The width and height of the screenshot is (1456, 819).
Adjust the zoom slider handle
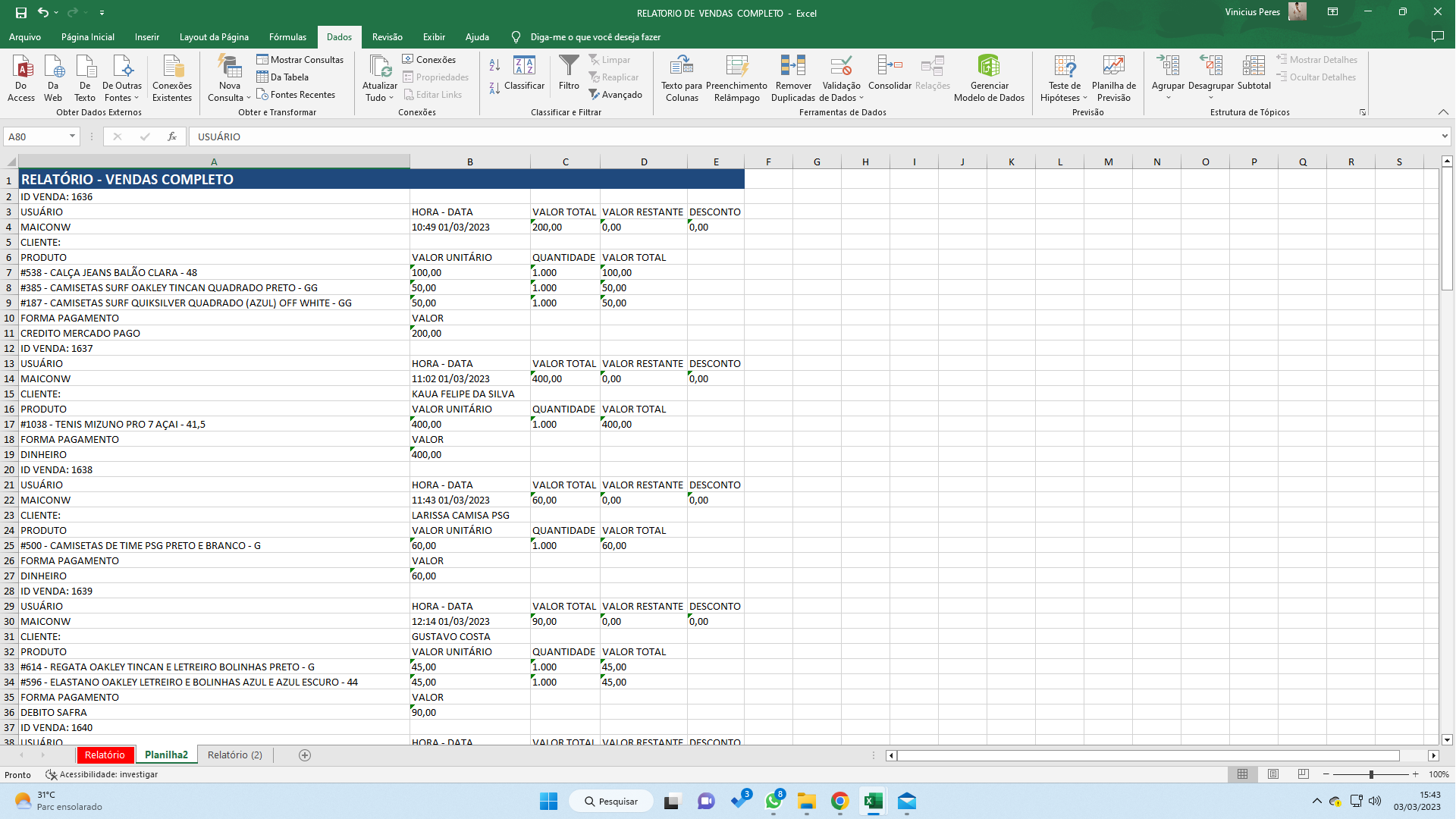(x=1371, y=774)
